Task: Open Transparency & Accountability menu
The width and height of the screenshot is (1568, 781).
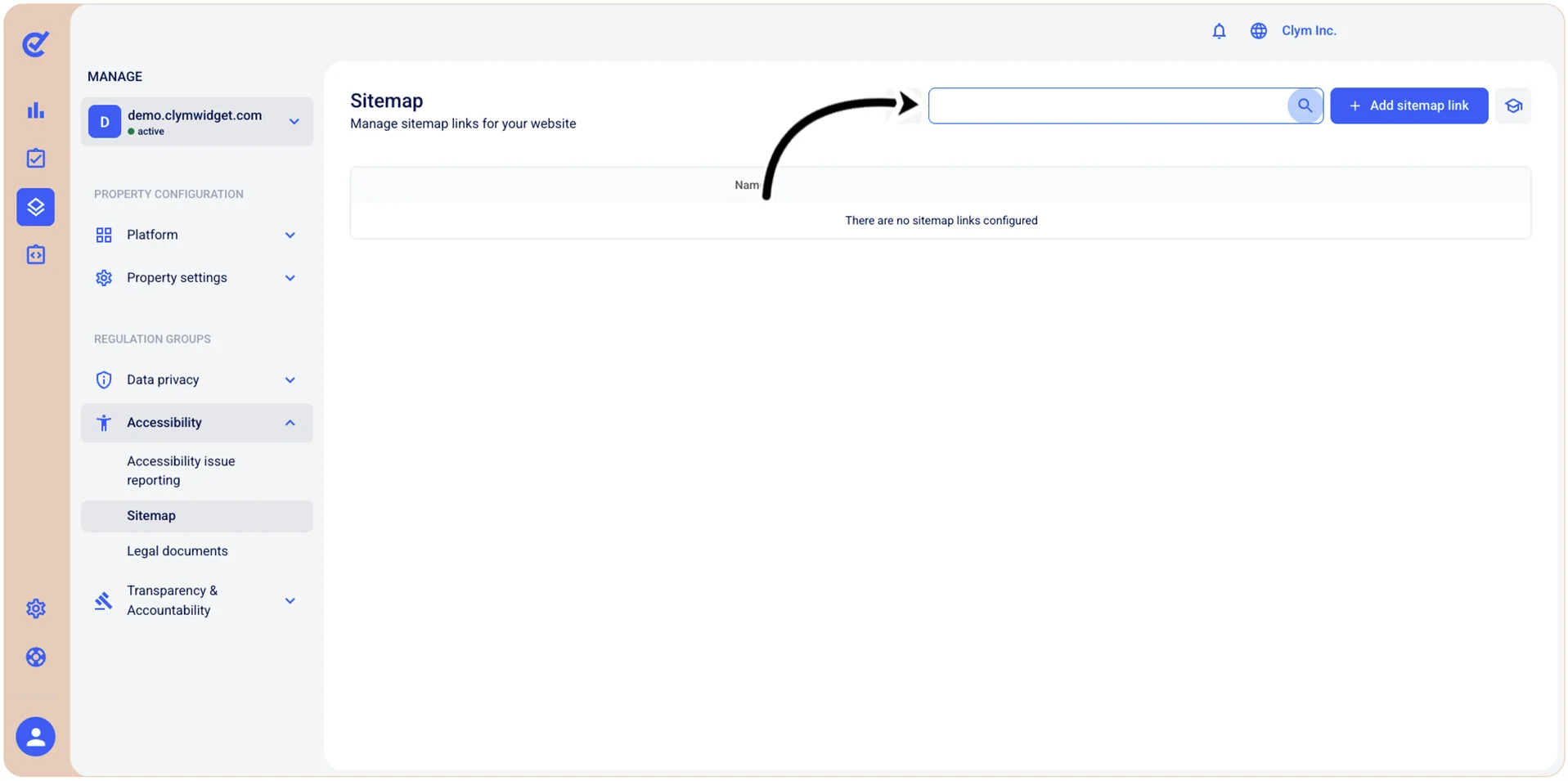Action: tap(196, 600)
